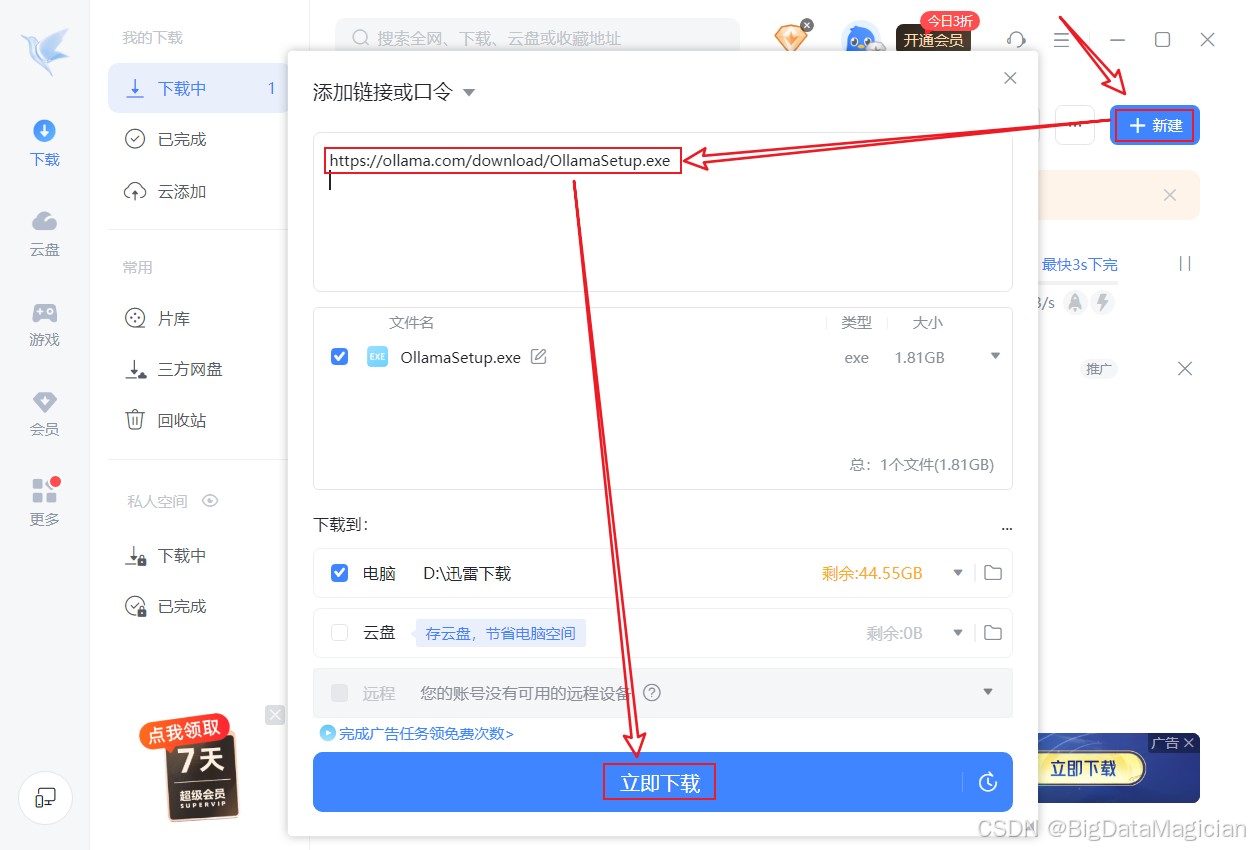Click the three-dot button beside 新建
The width and height of the screenshot is (1250, 850).
(1075, 125)
